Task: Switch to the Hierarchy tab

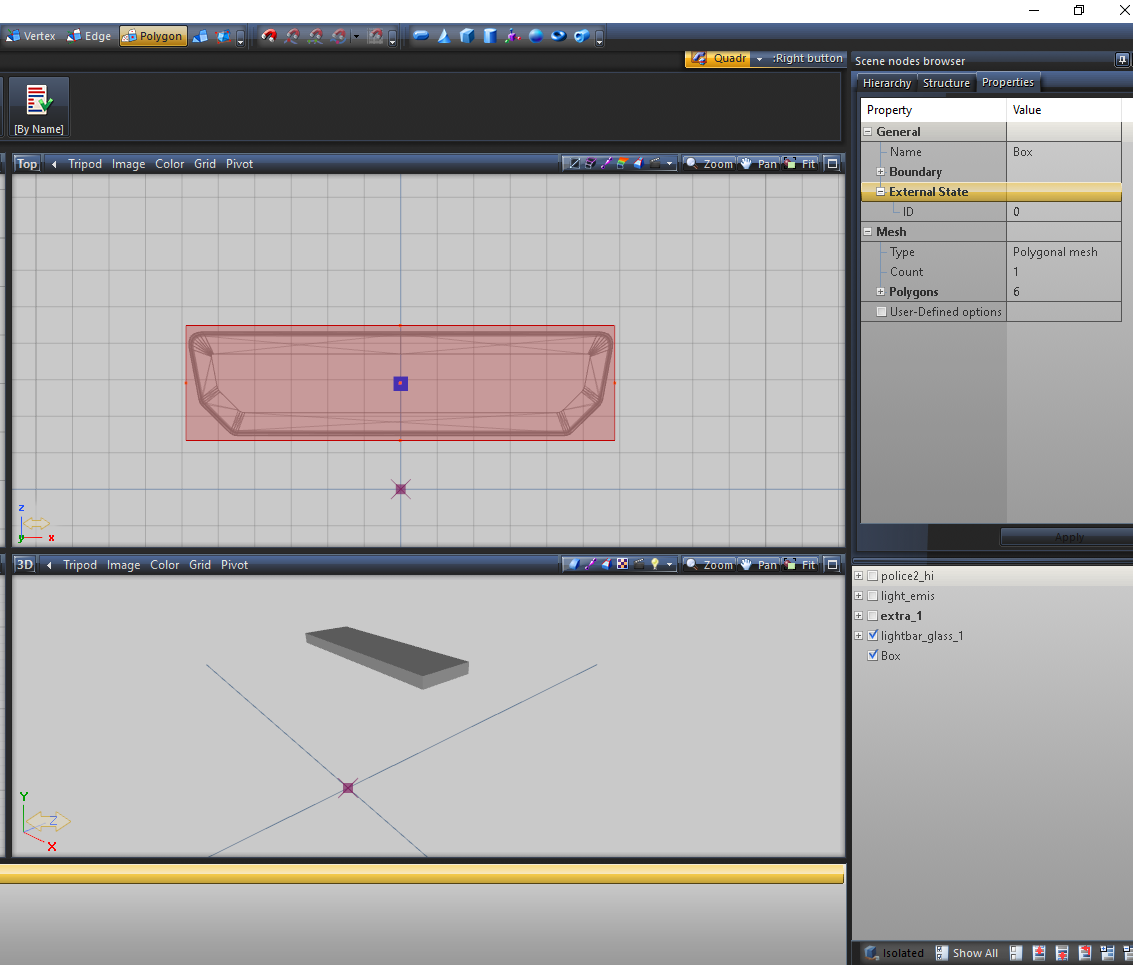Action: point(886,83)
